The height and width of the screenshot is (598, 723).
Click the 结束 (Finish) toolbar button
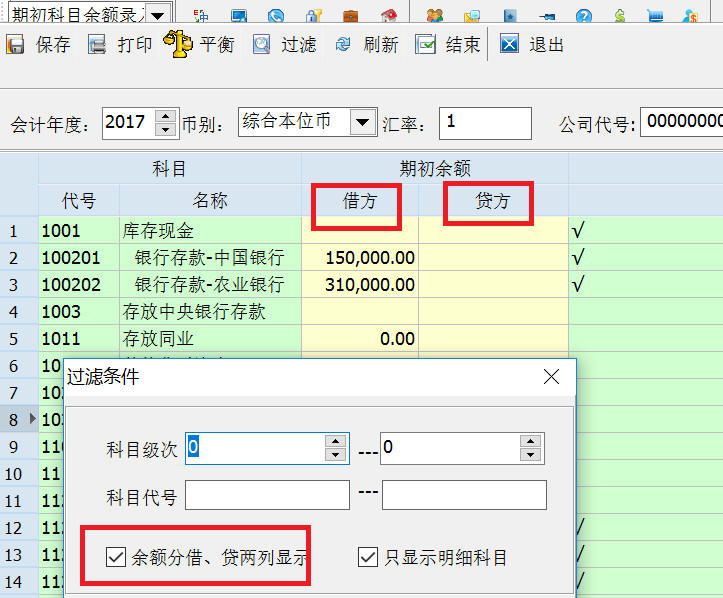[448, 45]
